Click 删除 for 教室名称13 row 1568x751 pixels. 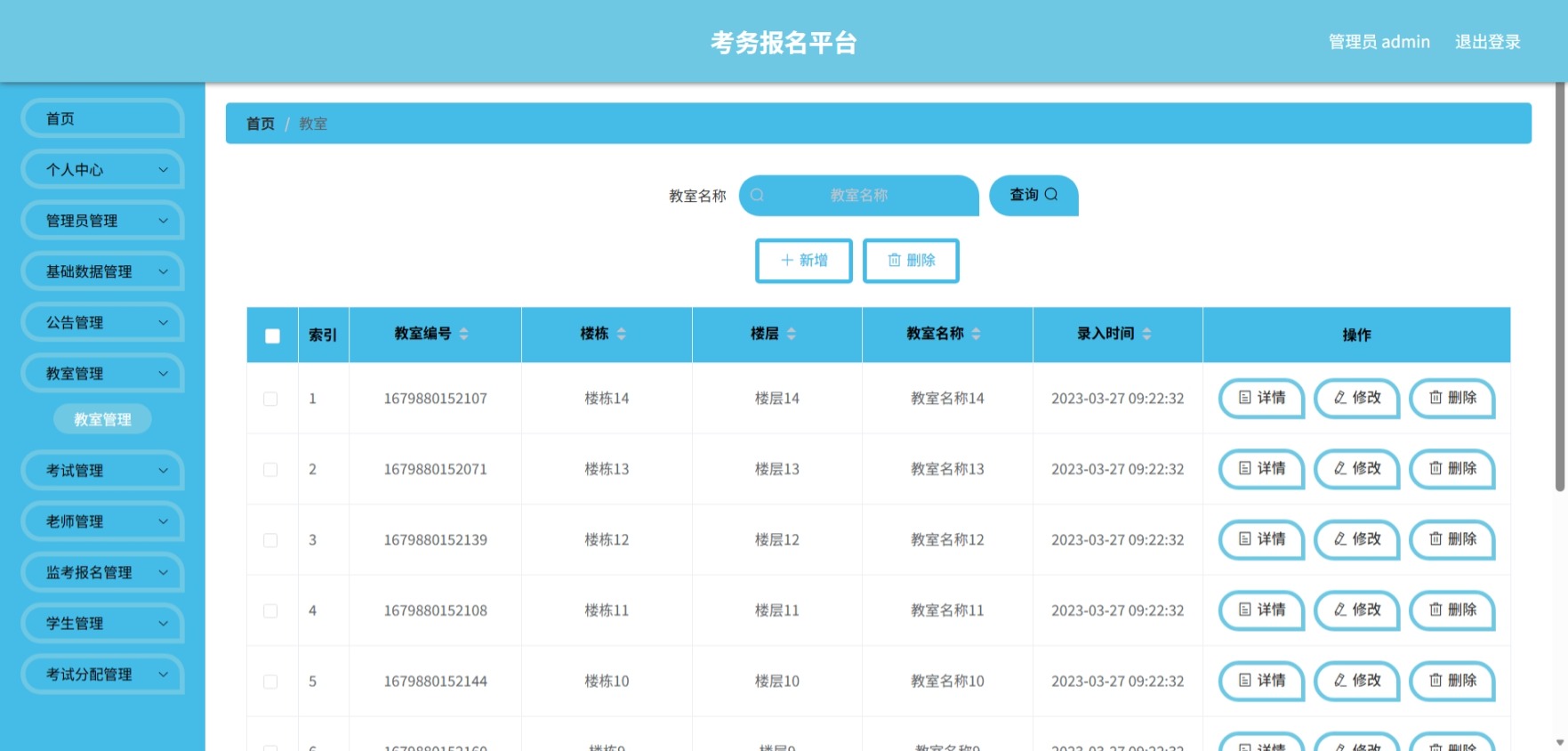coord(1452,469)
